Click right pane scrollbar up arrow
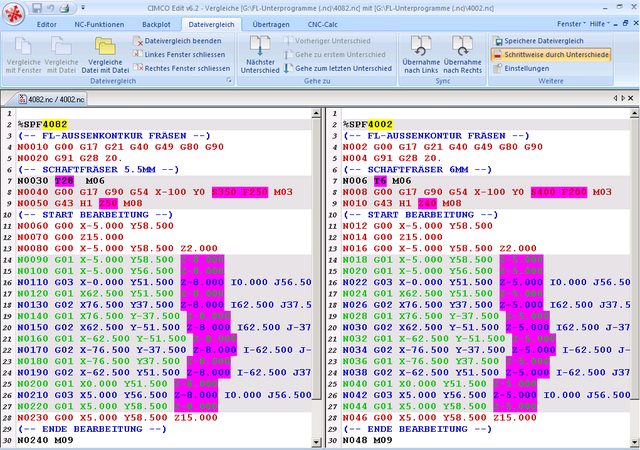 point(634,113)
